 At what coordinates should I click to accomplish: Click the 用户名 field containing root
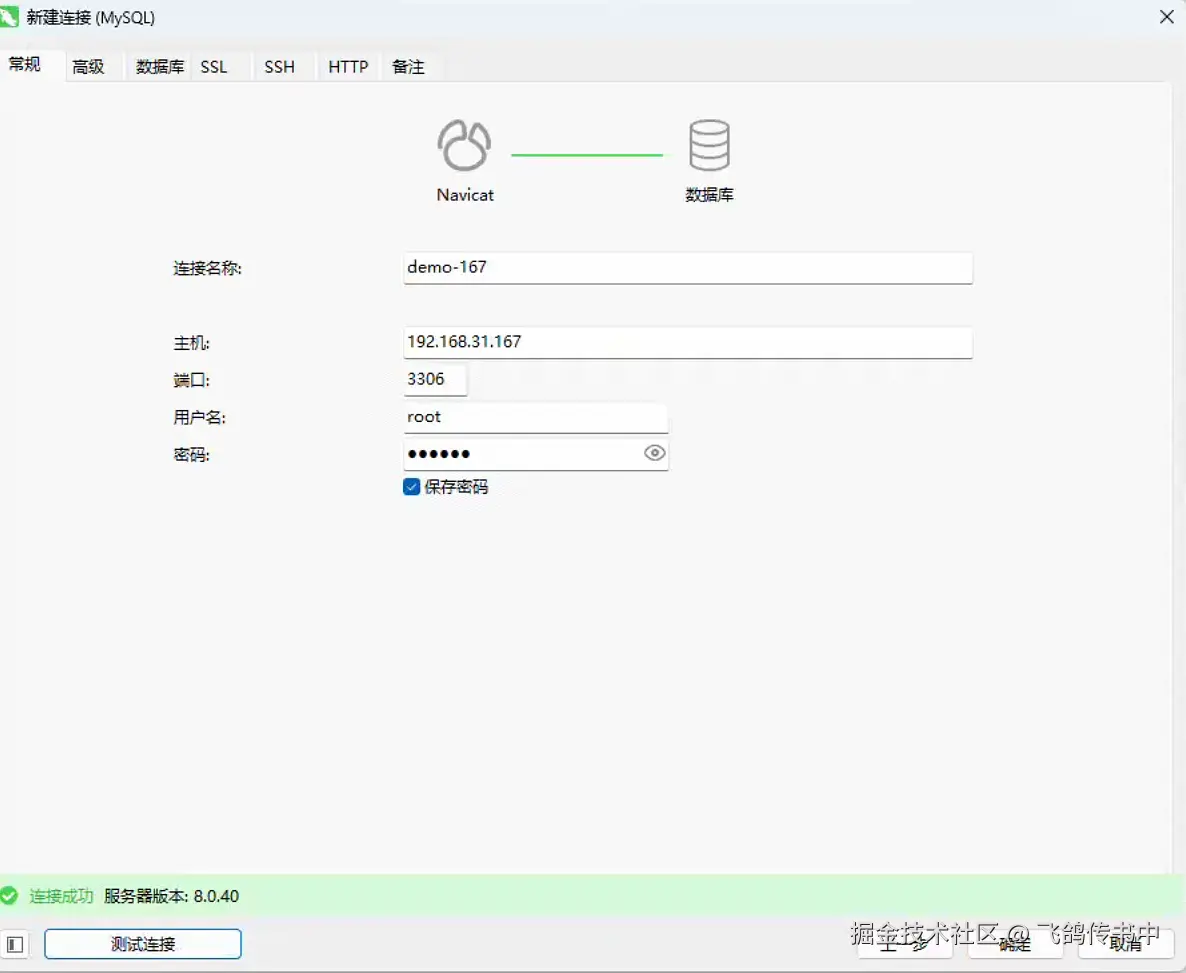tap(536, 417)
